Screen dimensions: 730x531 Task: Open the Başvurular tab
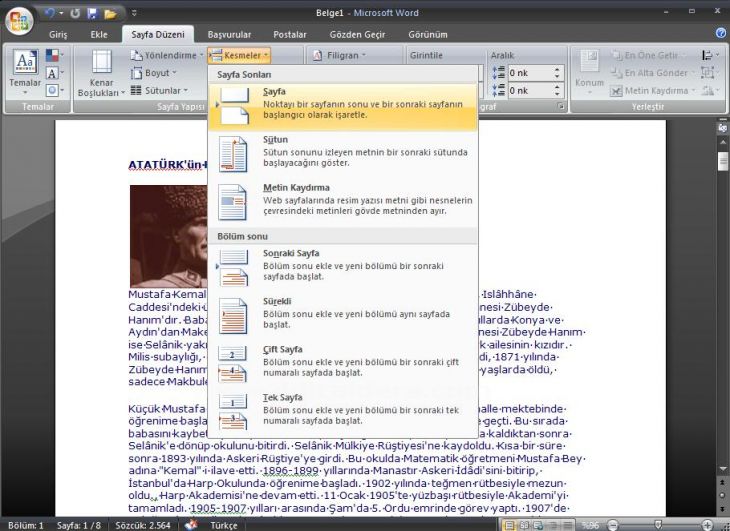(229, 34)
